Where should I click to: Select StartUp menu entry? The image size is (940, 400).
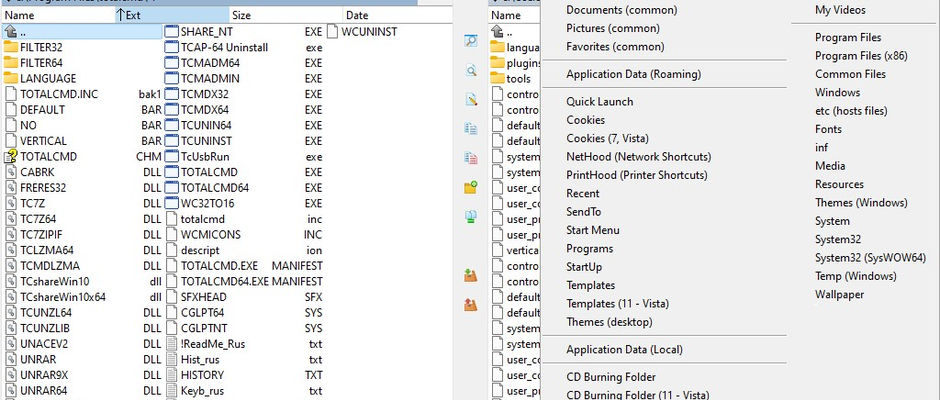point(584,267)
